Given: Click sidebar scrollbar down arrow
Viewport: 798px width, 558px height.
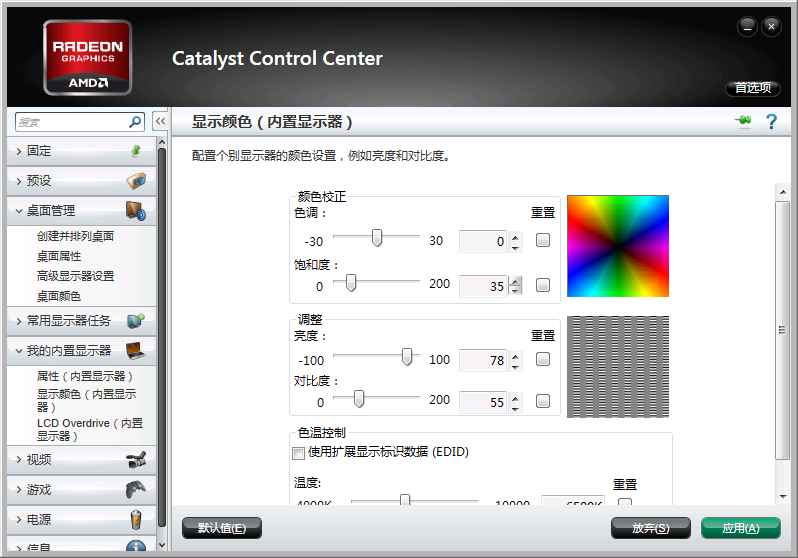Looking at the screenshot, I should 162,545.
